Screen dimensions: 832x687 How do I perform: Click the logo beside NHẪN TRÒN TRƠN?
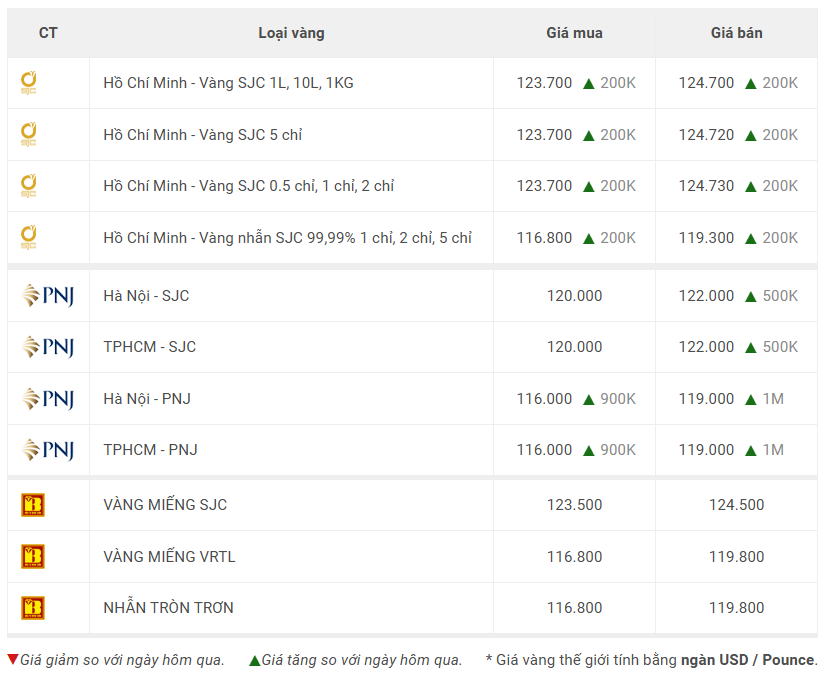pyautogui.click(x=33, y=608)
